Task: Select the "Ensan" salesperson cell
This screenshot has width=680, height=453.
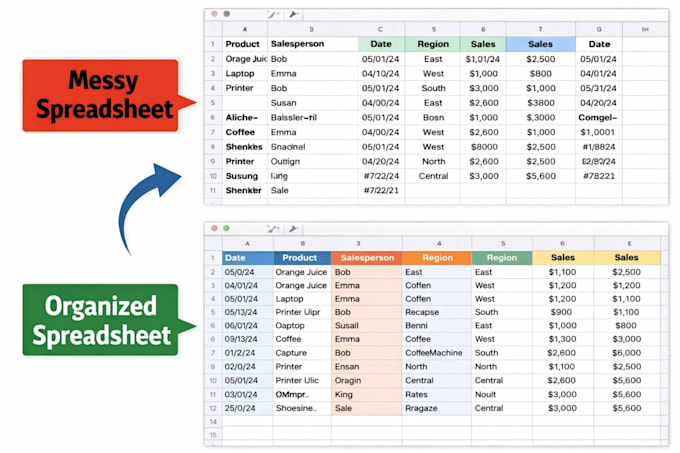Action: pyautogui.click(x=366, y=367)
